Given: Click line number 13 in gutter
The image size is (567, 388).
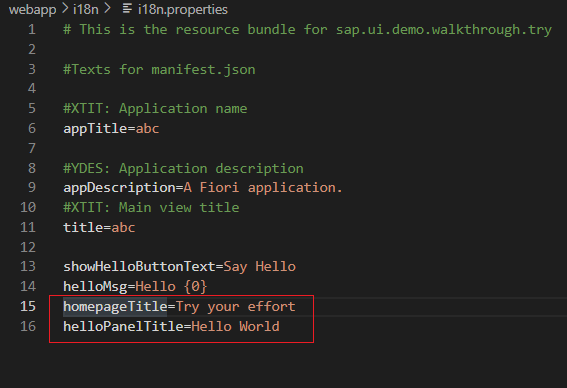Looking at the screenshot, I should click(28, 266).
